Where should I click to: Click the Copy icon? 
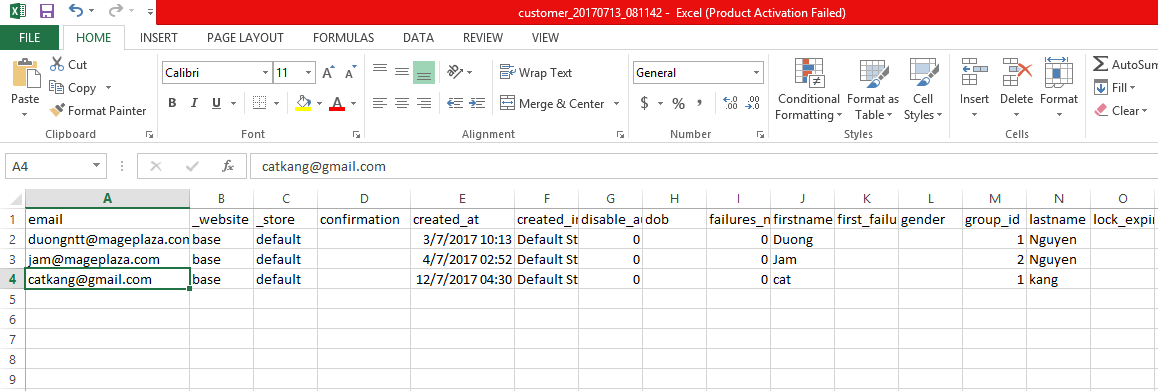pyautogui.click(x=57, y=87)
